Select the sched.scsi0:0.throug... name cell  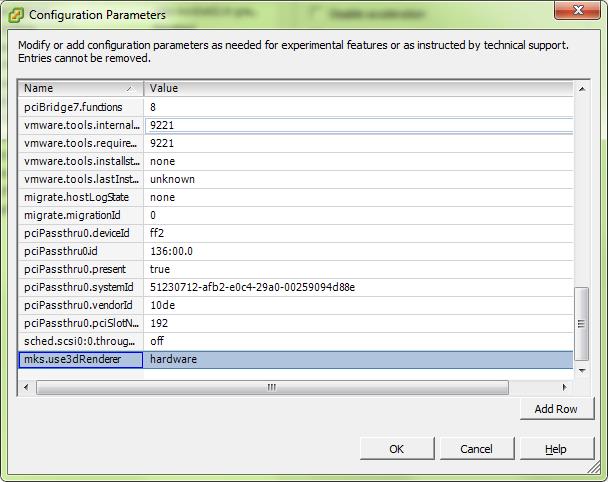[81, 341]
